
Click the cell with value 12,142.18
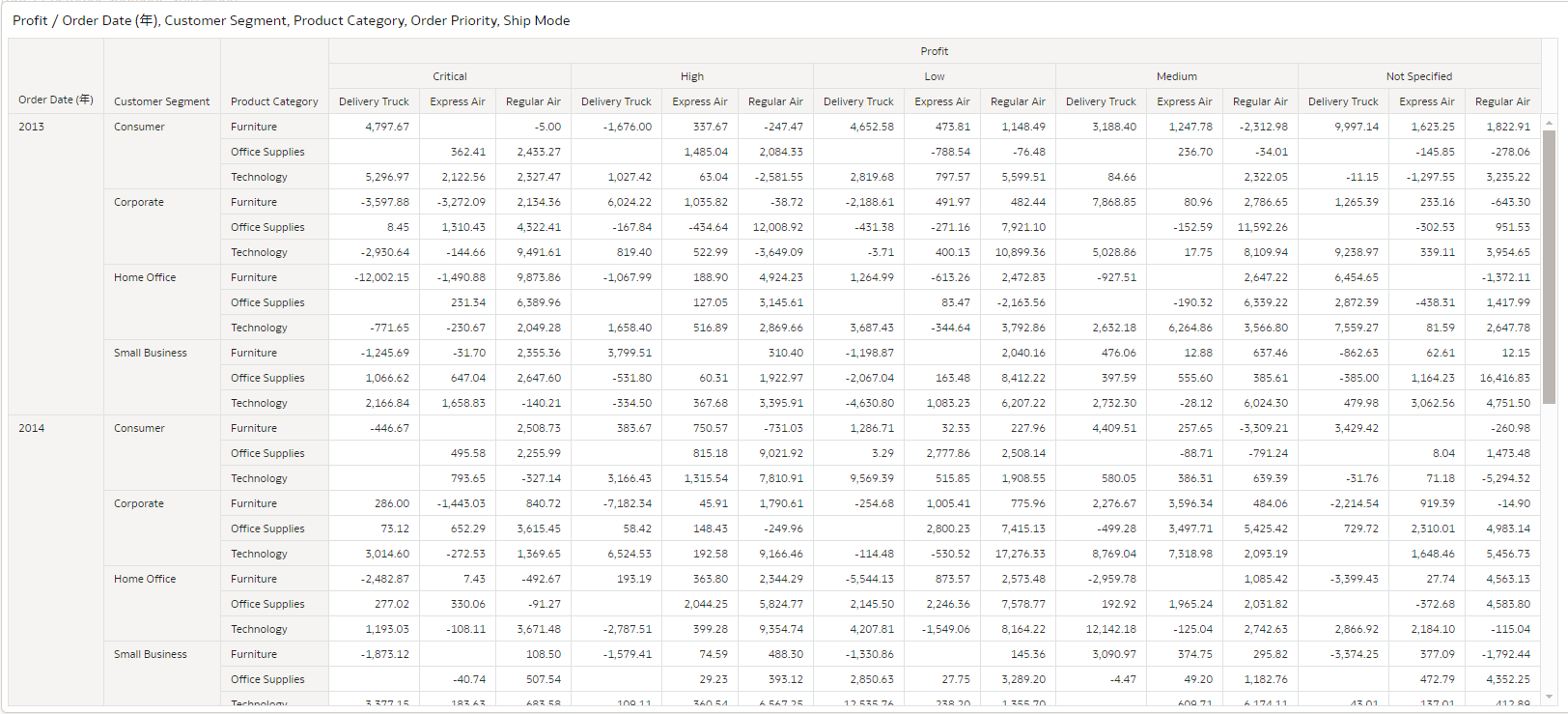tap(1101, 629)
